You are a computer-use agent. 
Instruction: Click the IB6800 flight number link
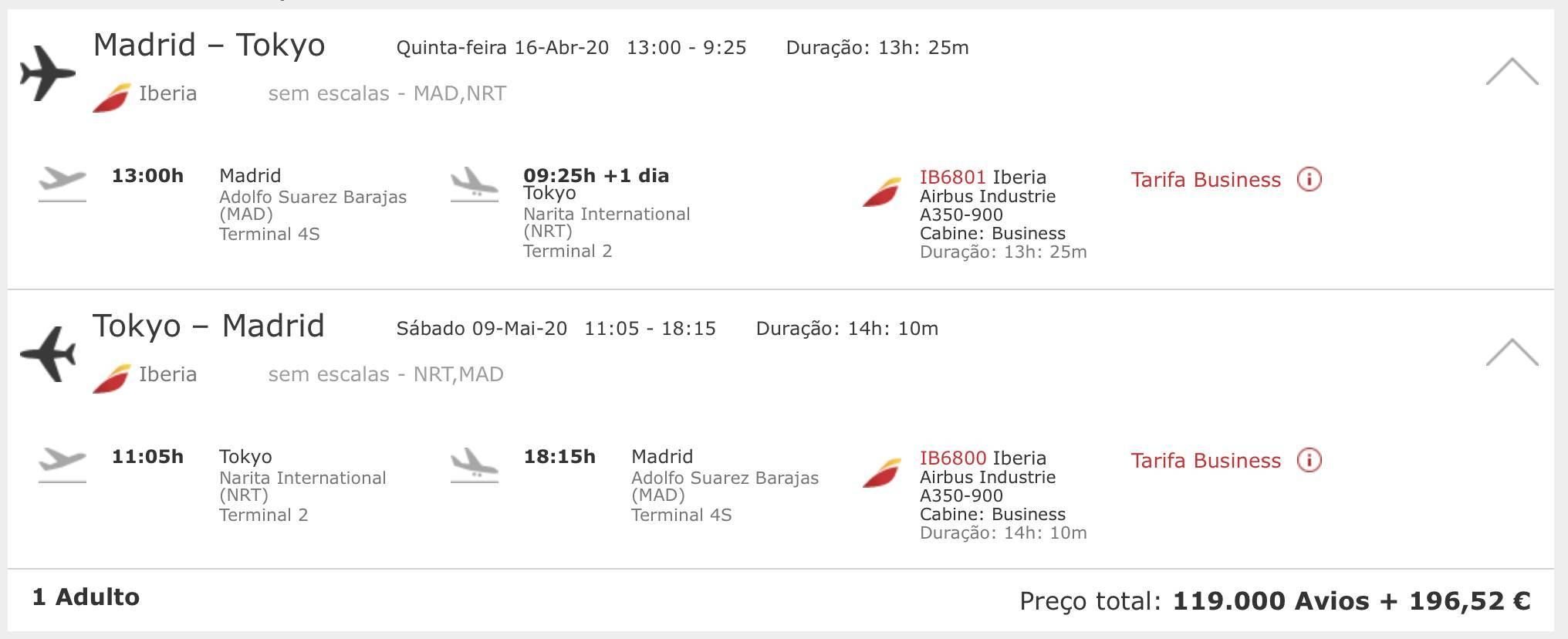952,458
